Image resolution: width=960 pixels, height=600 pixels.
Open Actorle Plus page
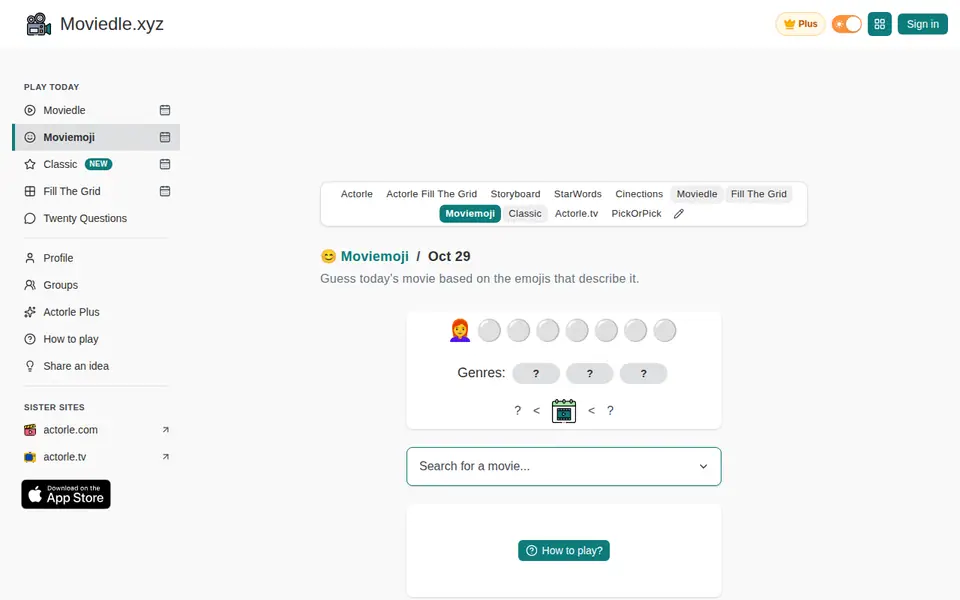[71, 312]
